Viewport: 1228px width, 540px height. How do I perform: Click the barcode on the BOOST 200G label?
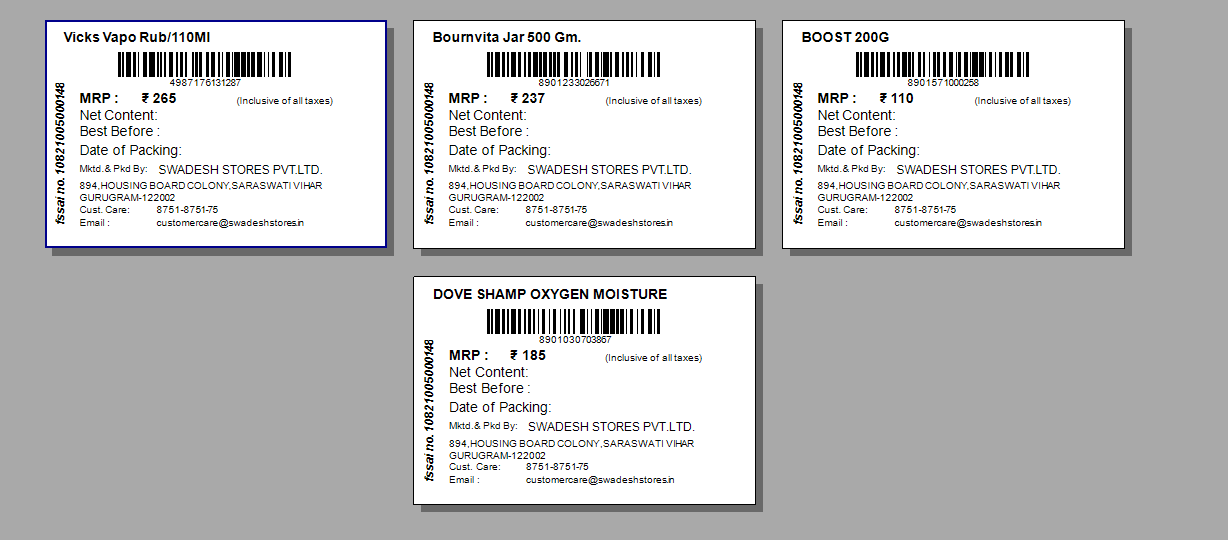point(943,65)
